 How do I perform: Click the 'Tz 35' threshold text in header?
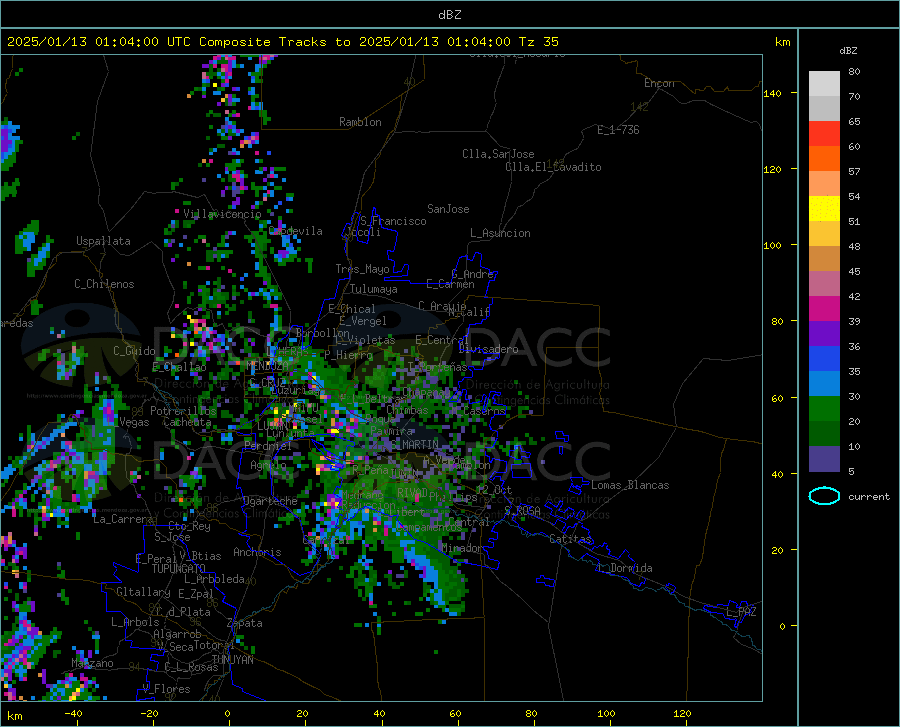tap(538, 42)
